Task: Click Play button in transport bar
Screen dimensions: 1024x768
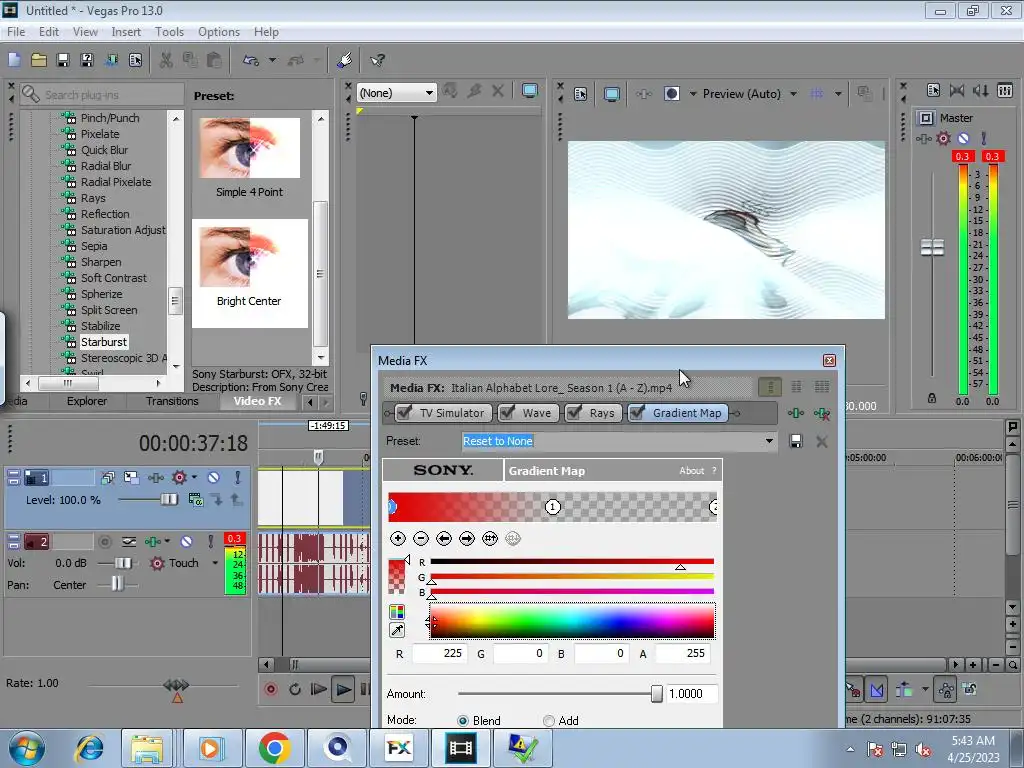Action: click(x=342, y=689)
